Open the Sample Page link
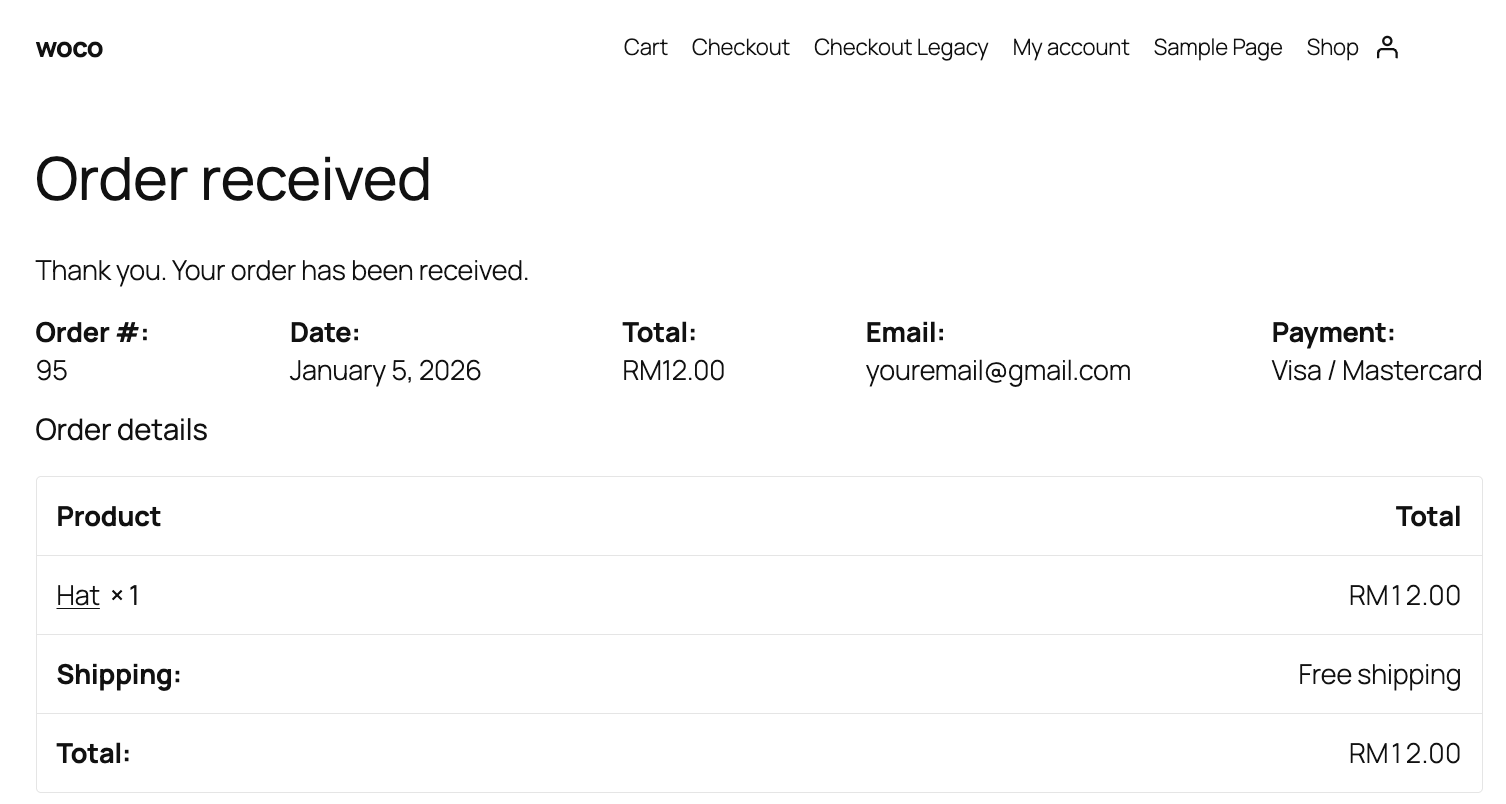 pos(1217,47)
